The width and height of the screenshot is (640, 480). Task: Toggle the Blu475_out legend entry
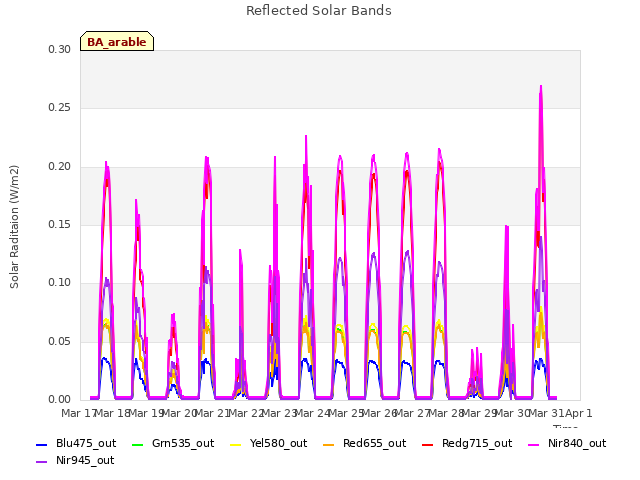(x=76, y=444)
